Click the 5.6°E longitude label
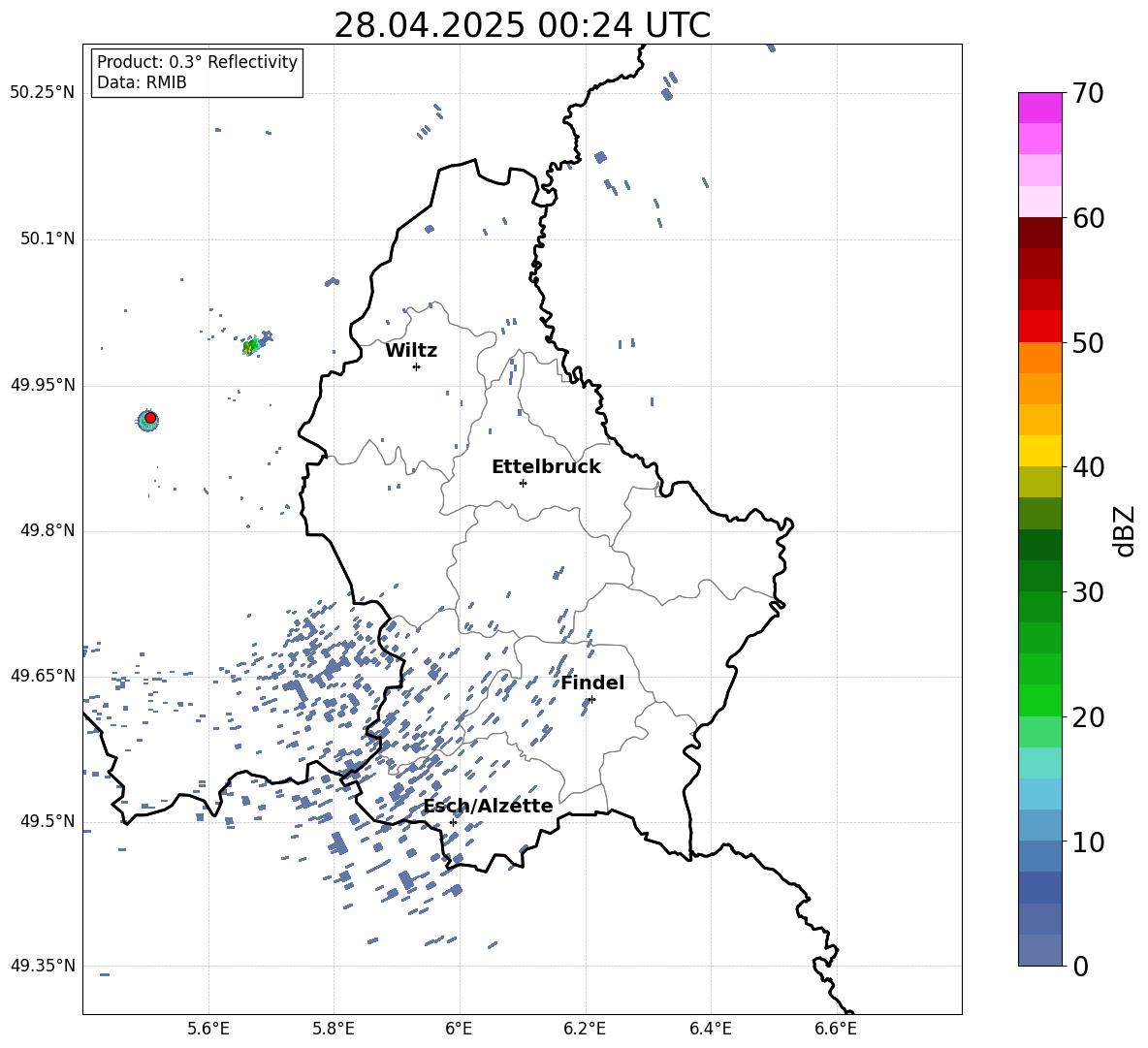This screenshot has width=1148, height=1048. [x=208, y=1029]
